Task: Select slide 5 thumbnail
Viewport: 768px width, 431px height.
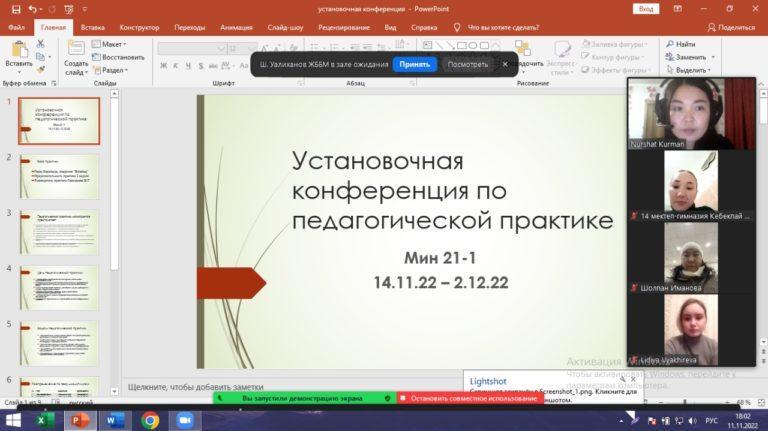Action: [x=59, y=344]
